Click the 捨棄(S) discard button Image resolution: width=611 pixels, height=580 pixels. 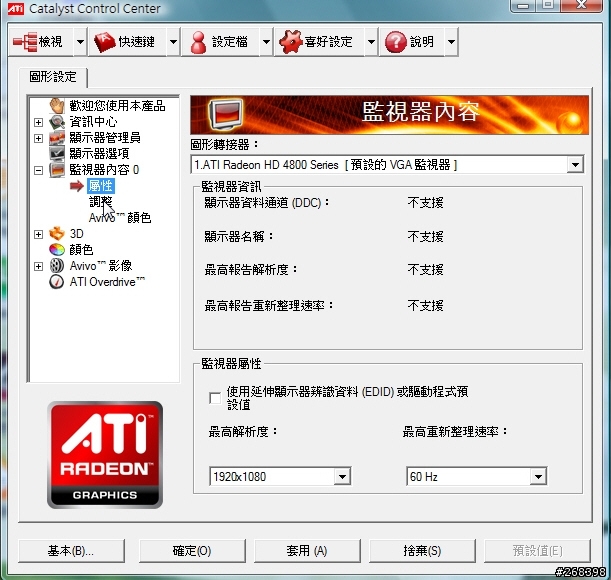(422, 551)
